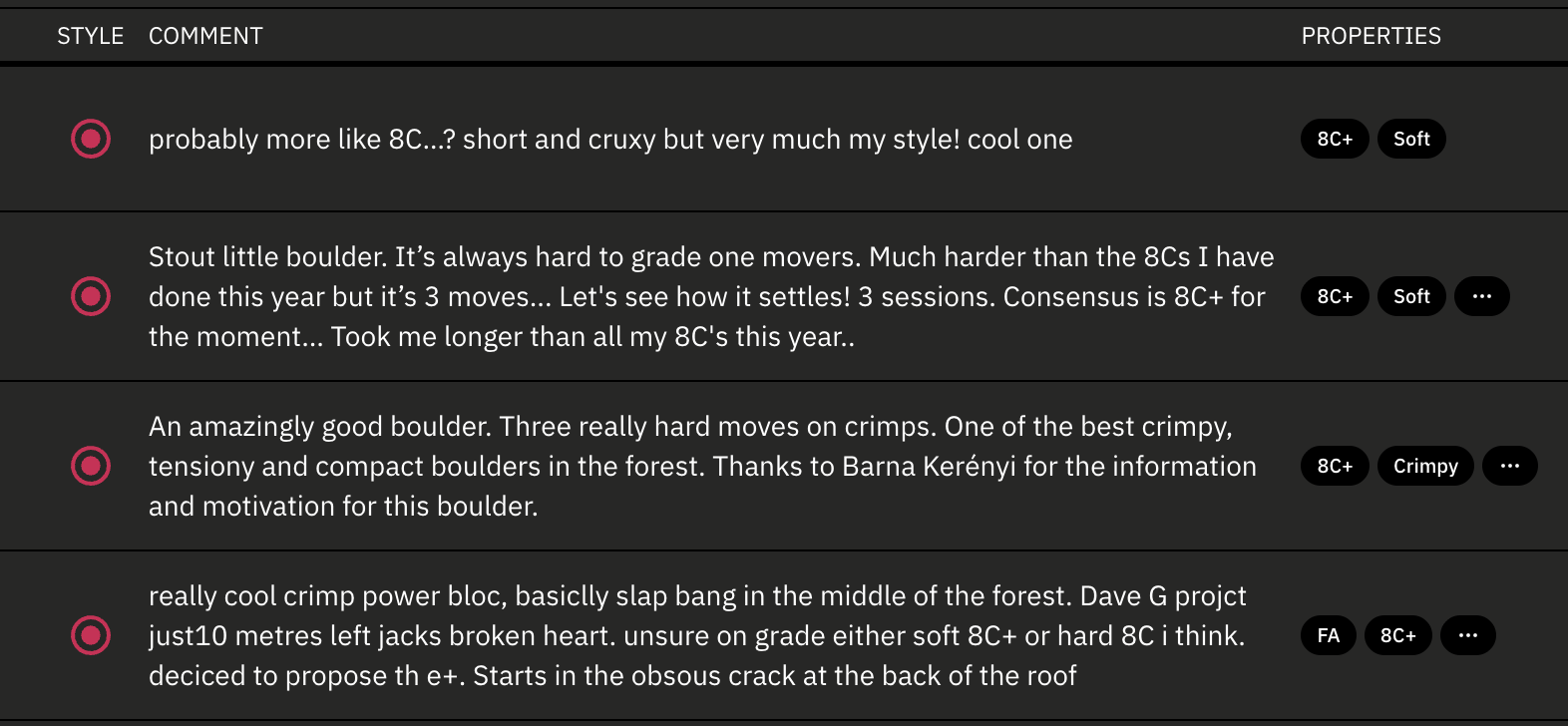Click the style icon next to 'An amazingly good boulder'
Screen dimensions: 1568x726
click(x=91, y=466)
